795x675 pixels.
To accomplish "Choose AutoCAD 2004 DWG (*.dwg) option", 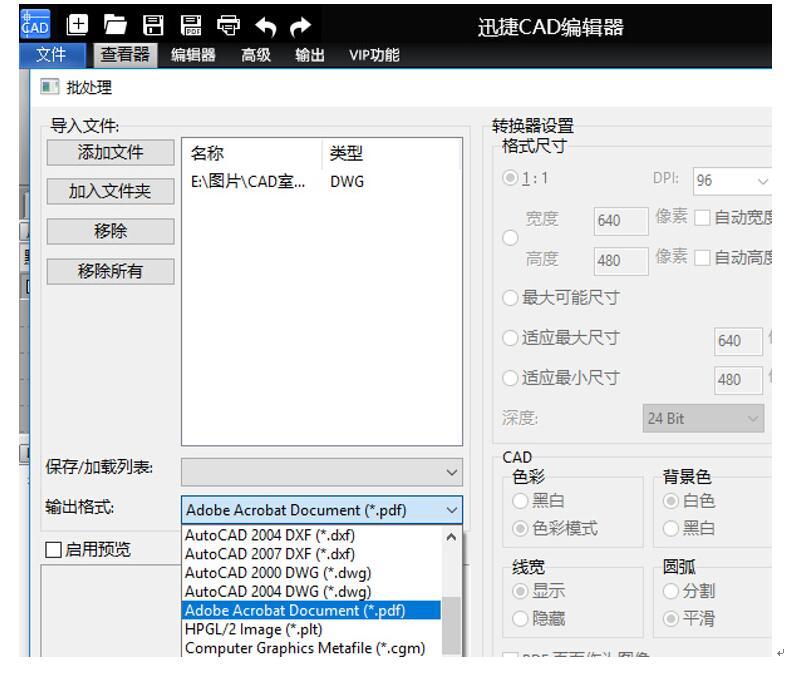I will (311, 591).
